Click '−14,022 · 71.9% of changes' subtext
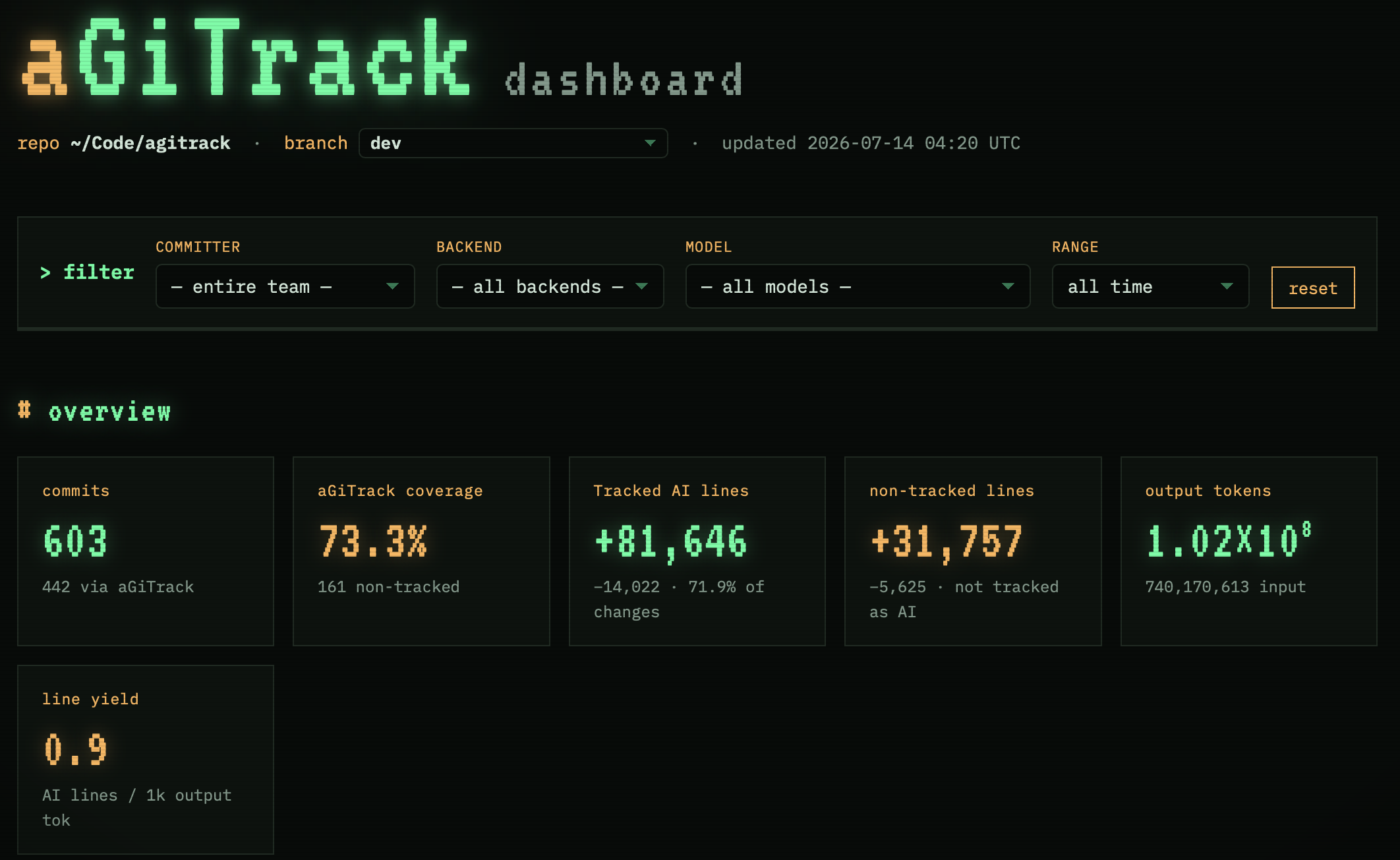Image resolution: width=1400 pixels, height=860 pixels. 679,599
